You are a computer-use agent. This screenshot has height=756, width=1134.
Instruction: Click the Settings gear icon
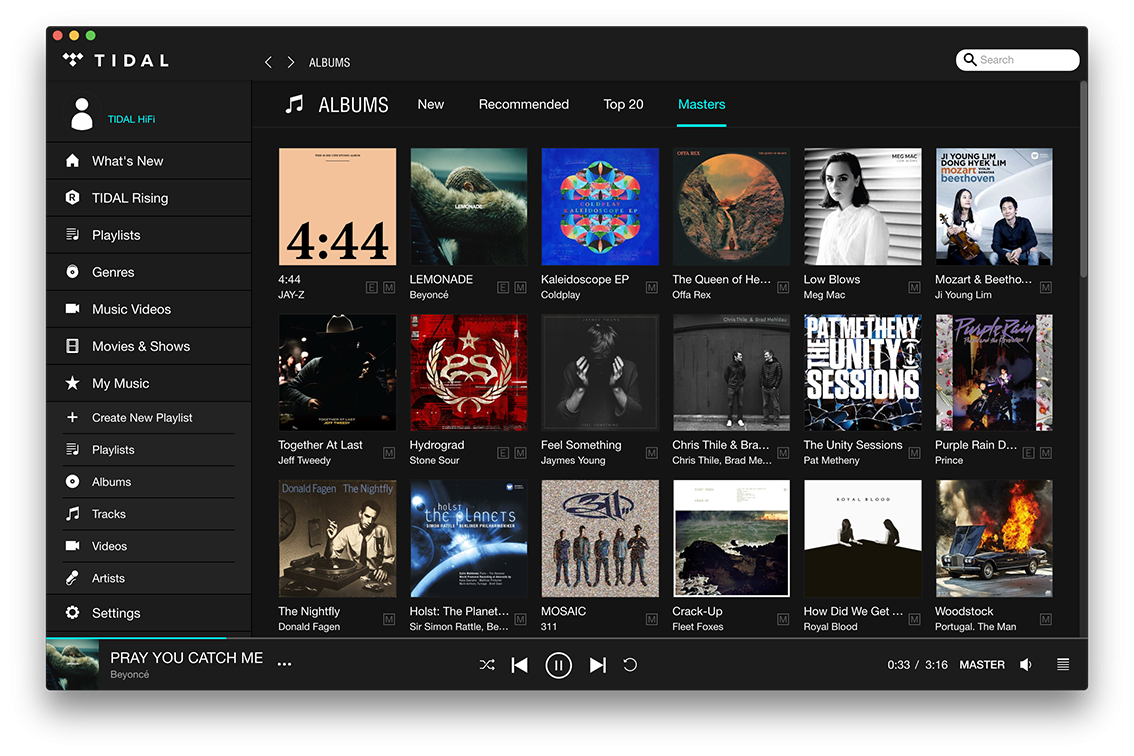click(x=72, y=613)
